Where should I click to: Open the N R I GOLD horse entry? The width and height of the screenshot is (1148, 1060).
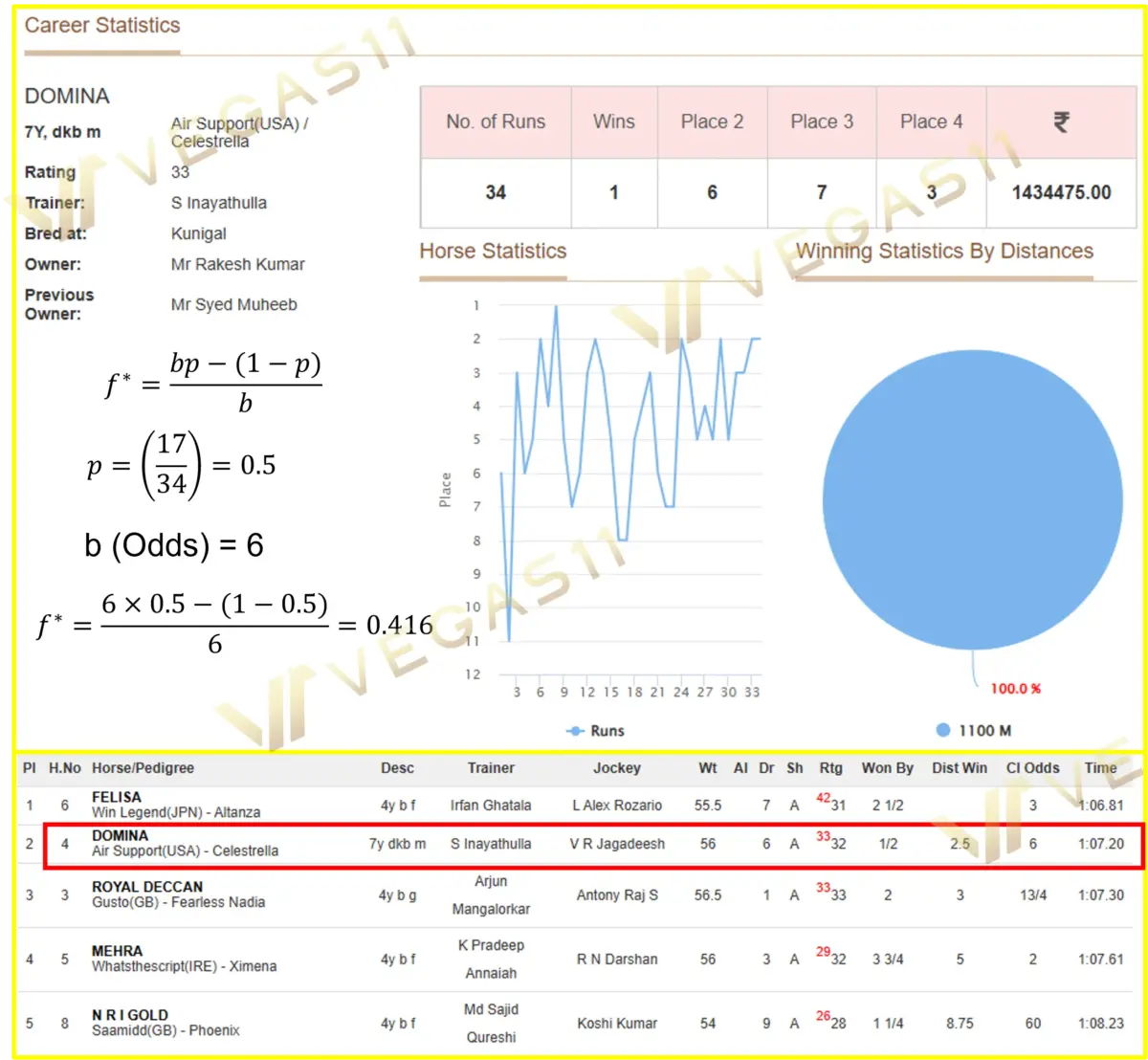[x=130, y=1015]
